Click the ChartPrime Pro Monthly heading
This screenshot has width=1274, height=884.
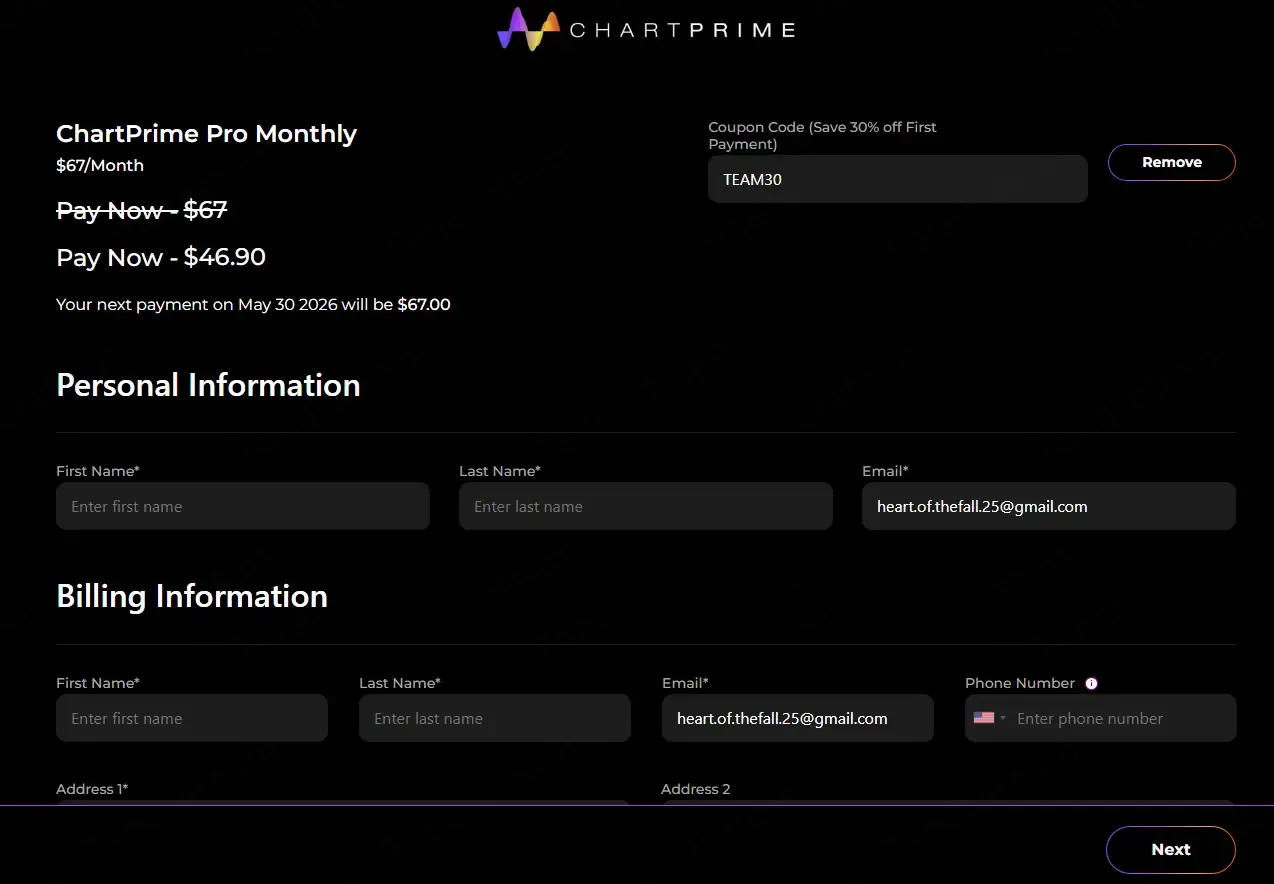point(206,134)
